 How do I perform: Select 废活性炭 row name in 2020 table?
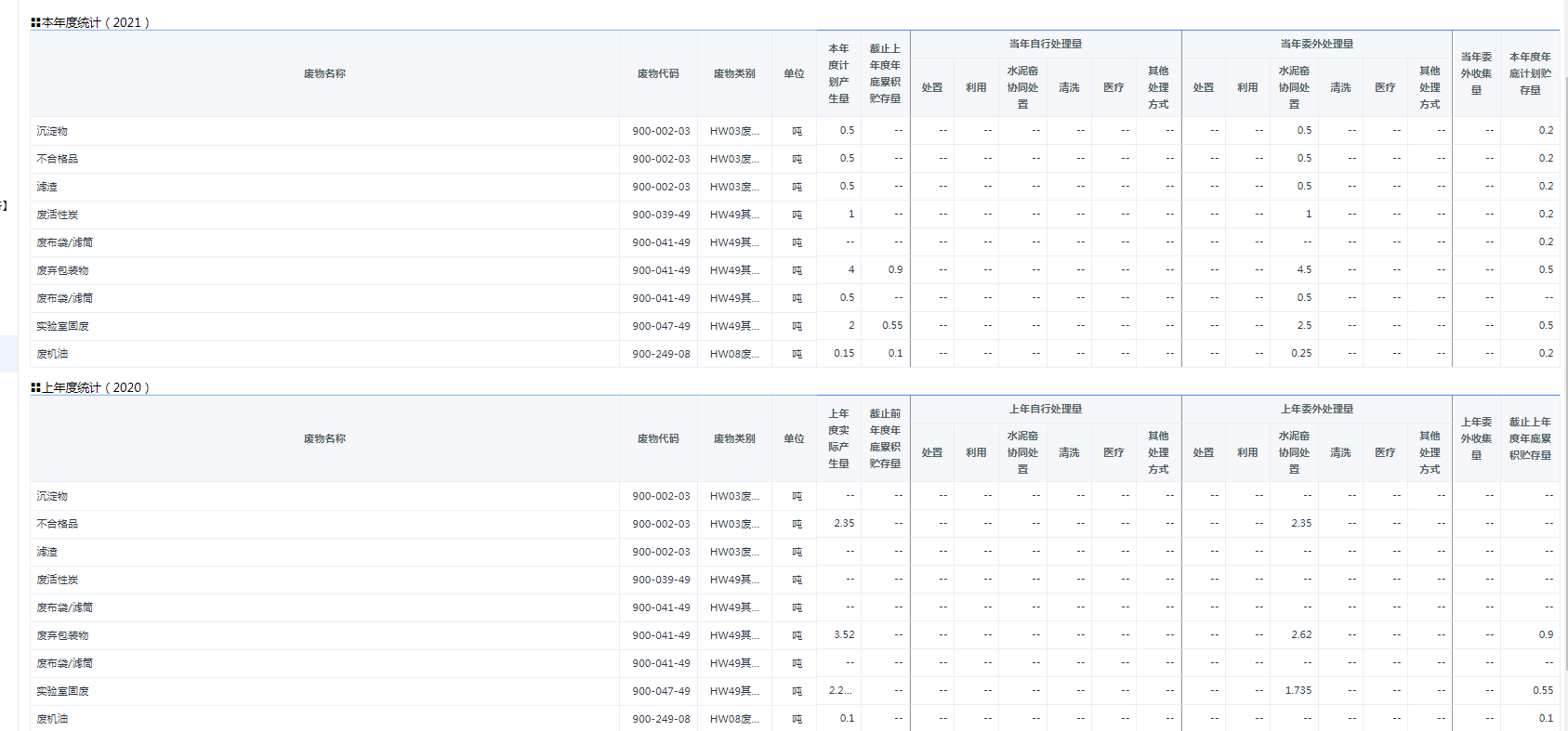click(58, 580)
